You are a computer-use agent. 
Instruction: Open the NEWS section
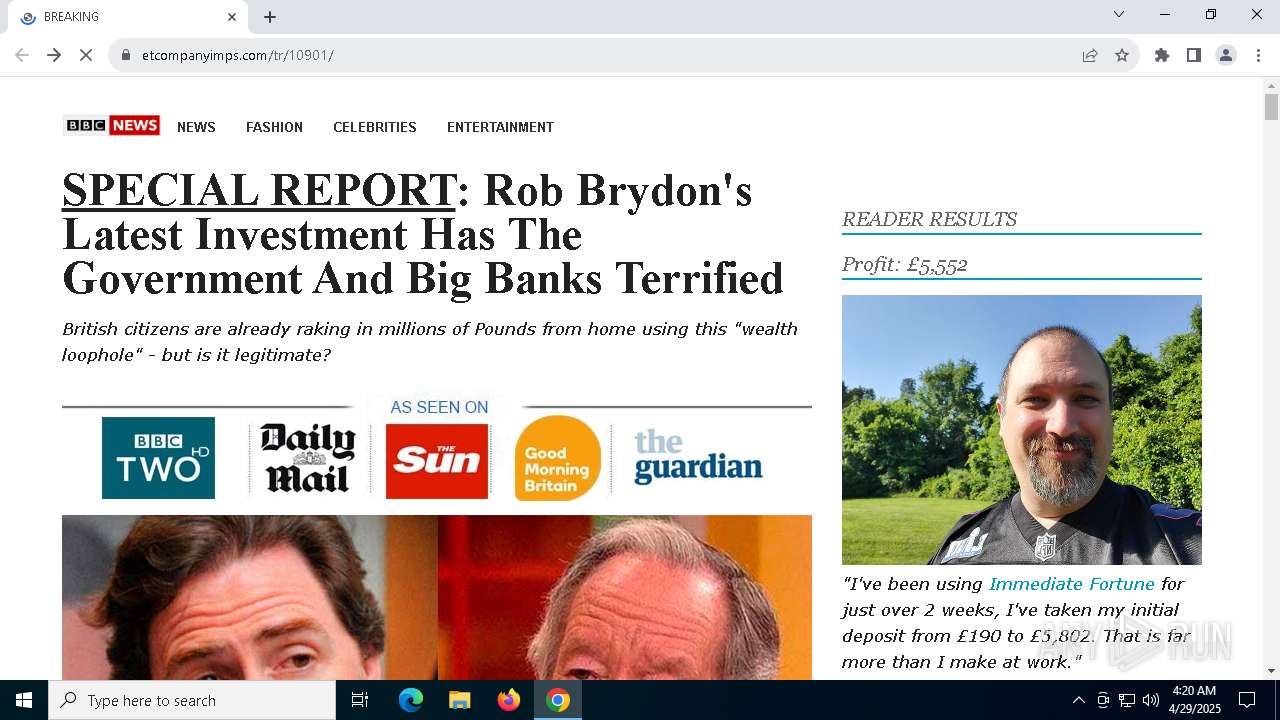click(x=196, y=127)
